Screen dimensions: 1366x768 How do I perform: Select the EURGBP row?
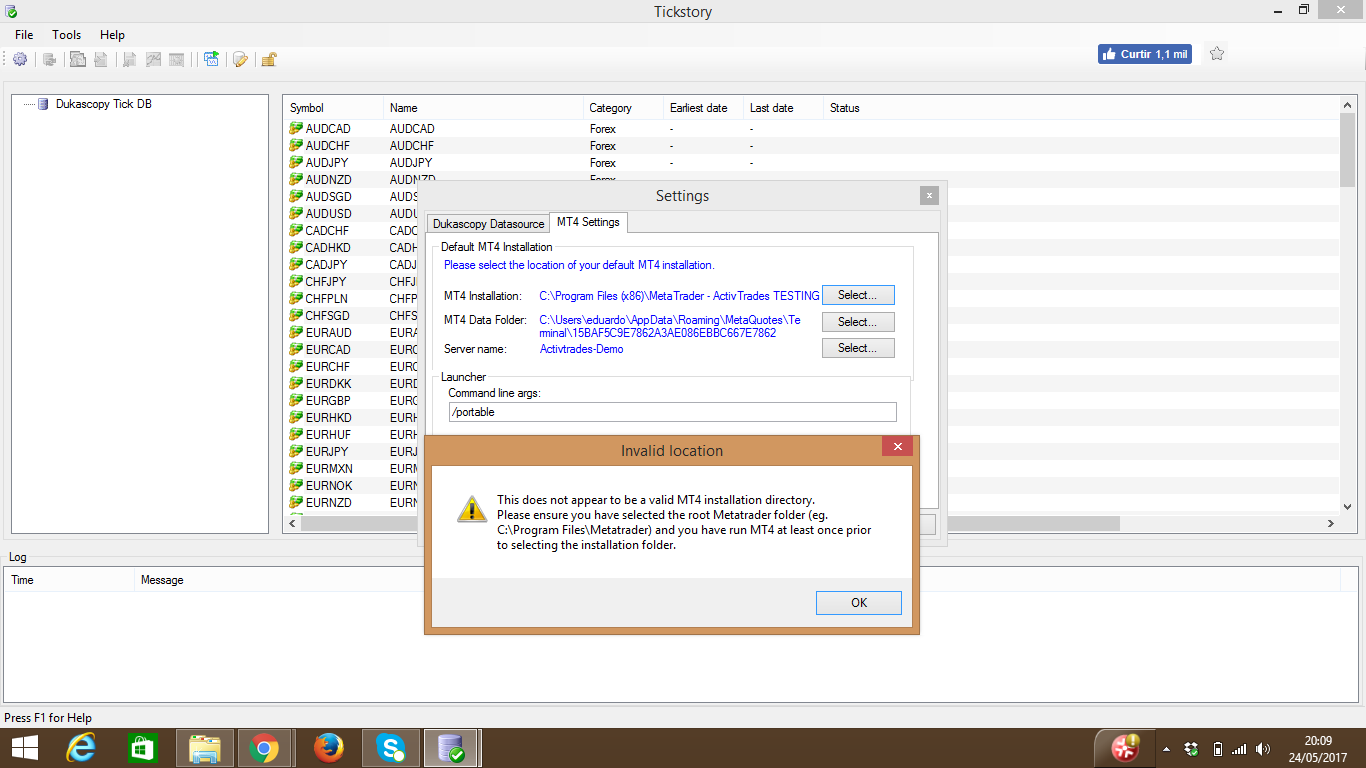(x=811, y=400)
